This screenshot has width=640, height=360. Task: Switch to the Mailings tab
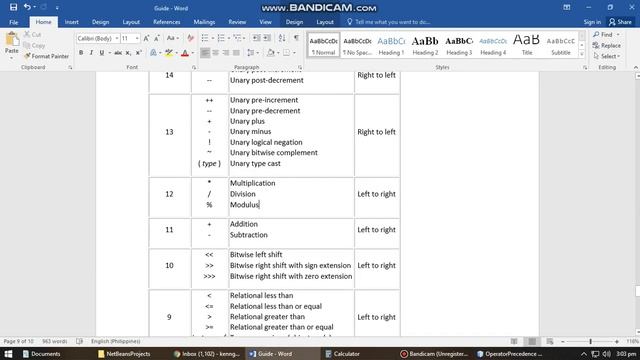tap(204, 22)
